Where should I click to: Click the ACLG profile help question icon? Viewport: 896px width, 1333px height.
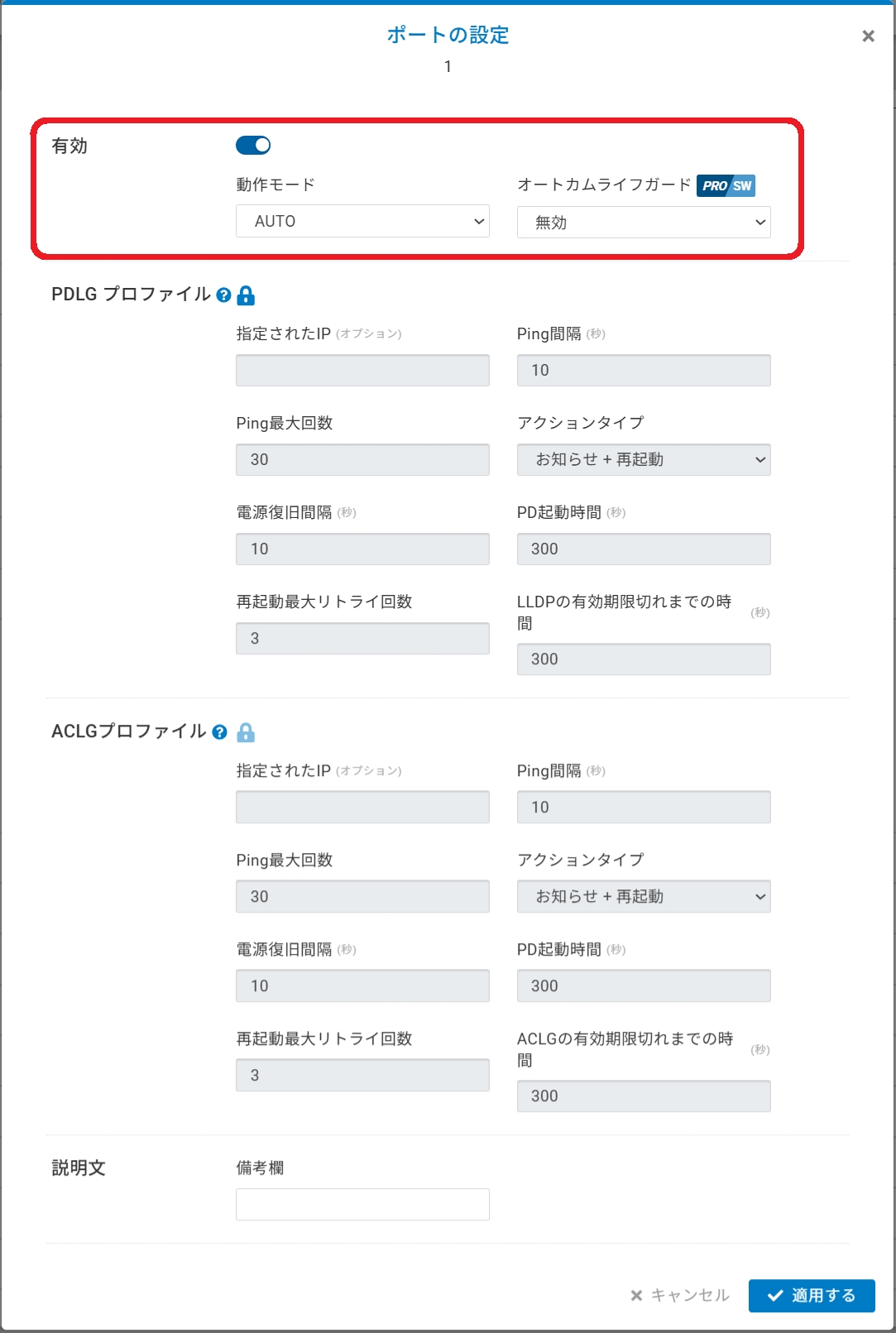pyautogui.click(x=219, y=732)
